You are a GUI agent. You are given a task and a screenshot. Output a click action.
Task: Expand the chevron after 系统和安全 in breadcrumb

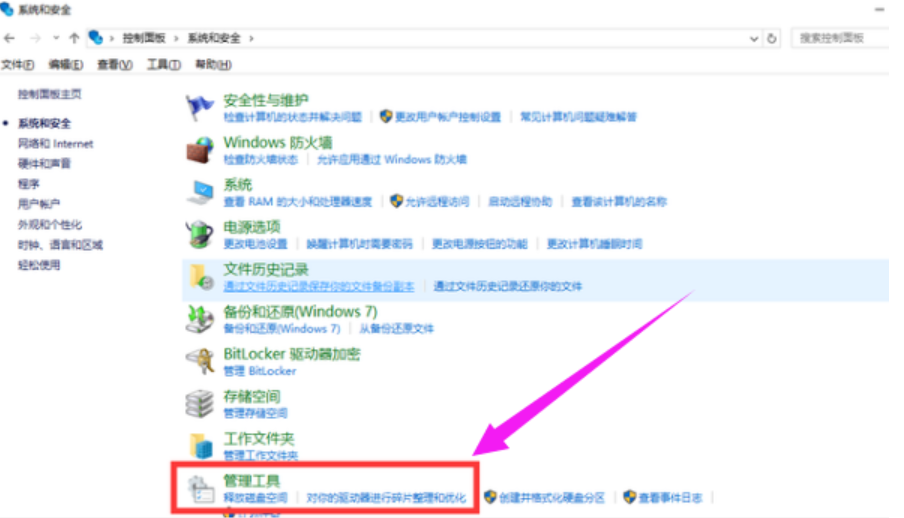[x=251, y=38]
